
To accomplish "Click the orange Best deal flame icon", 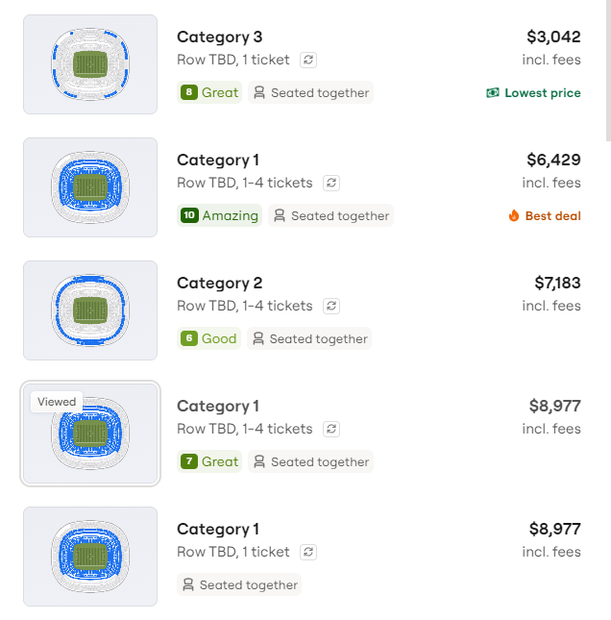I will click(x=514, y=216).
